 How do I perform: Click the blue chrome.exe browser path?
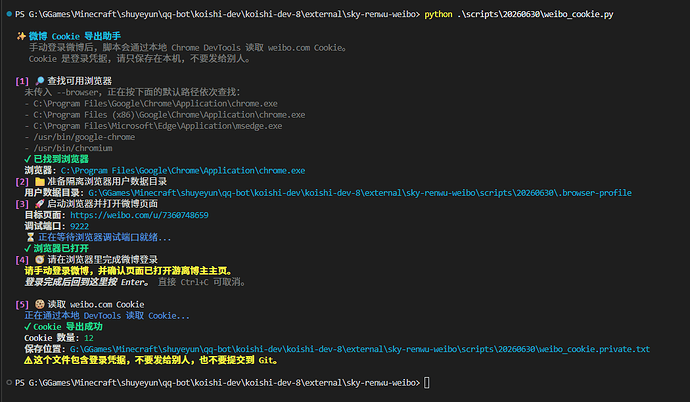pos(183,171)
